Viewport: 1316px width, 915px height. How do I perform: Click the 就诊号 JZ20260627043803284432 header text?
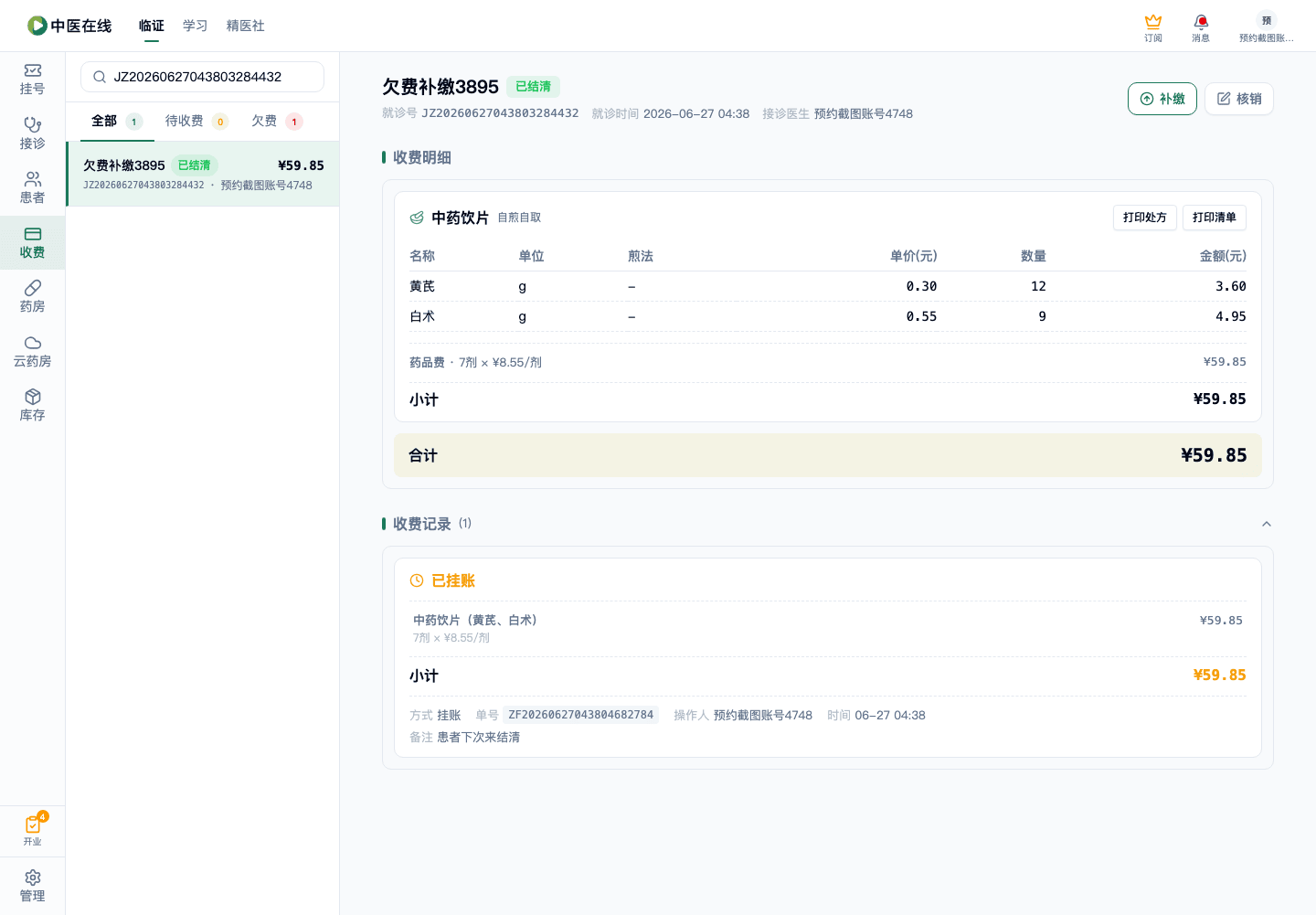[481, 113]
